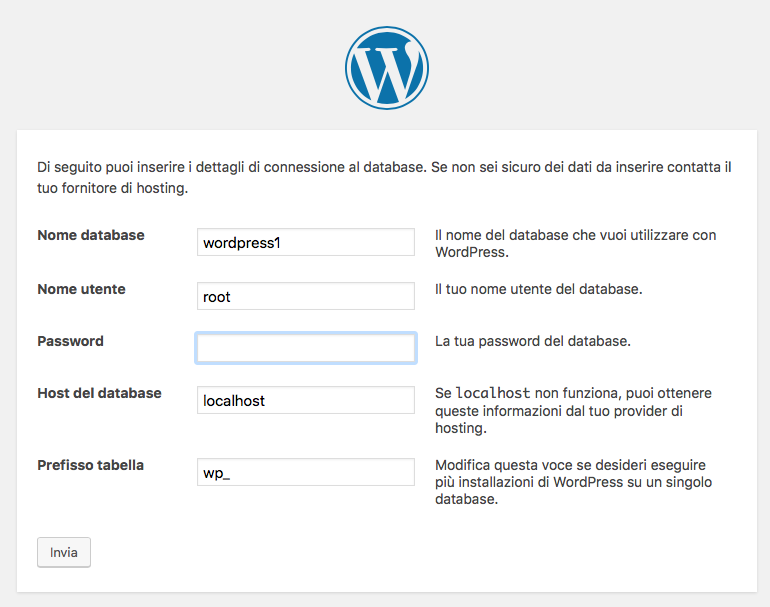The width and height of the screenshot is (770, 607).
Task: Click the bold Prefisso tabella label
Action: click(90, 466)
